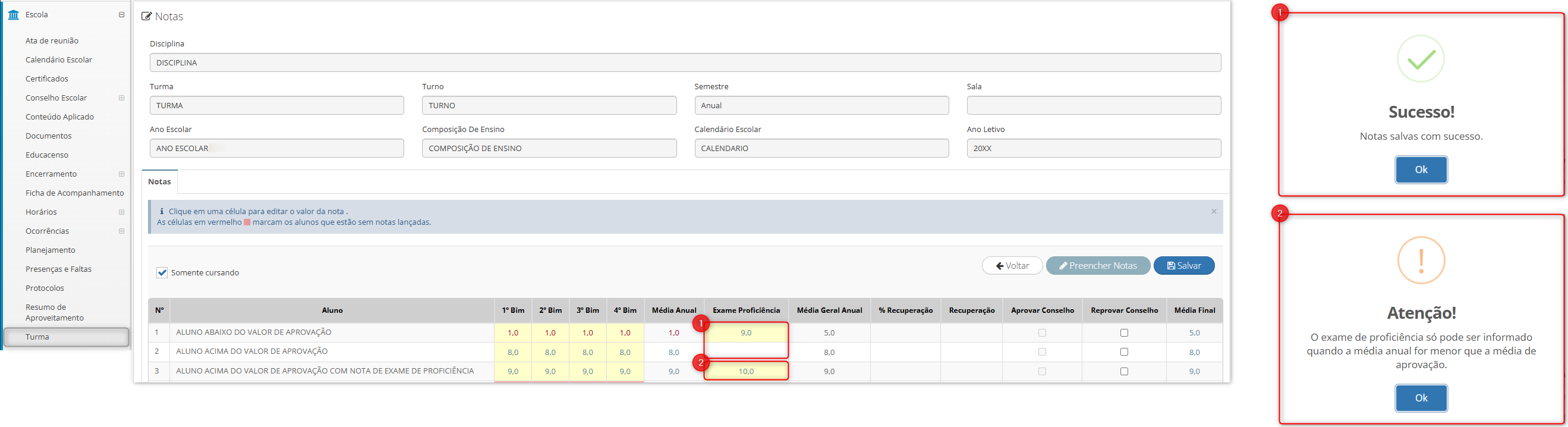Screen dimensions: 1568x427
Task: Click the Semestre field showing Anual
Action: [x=821, y=105]
